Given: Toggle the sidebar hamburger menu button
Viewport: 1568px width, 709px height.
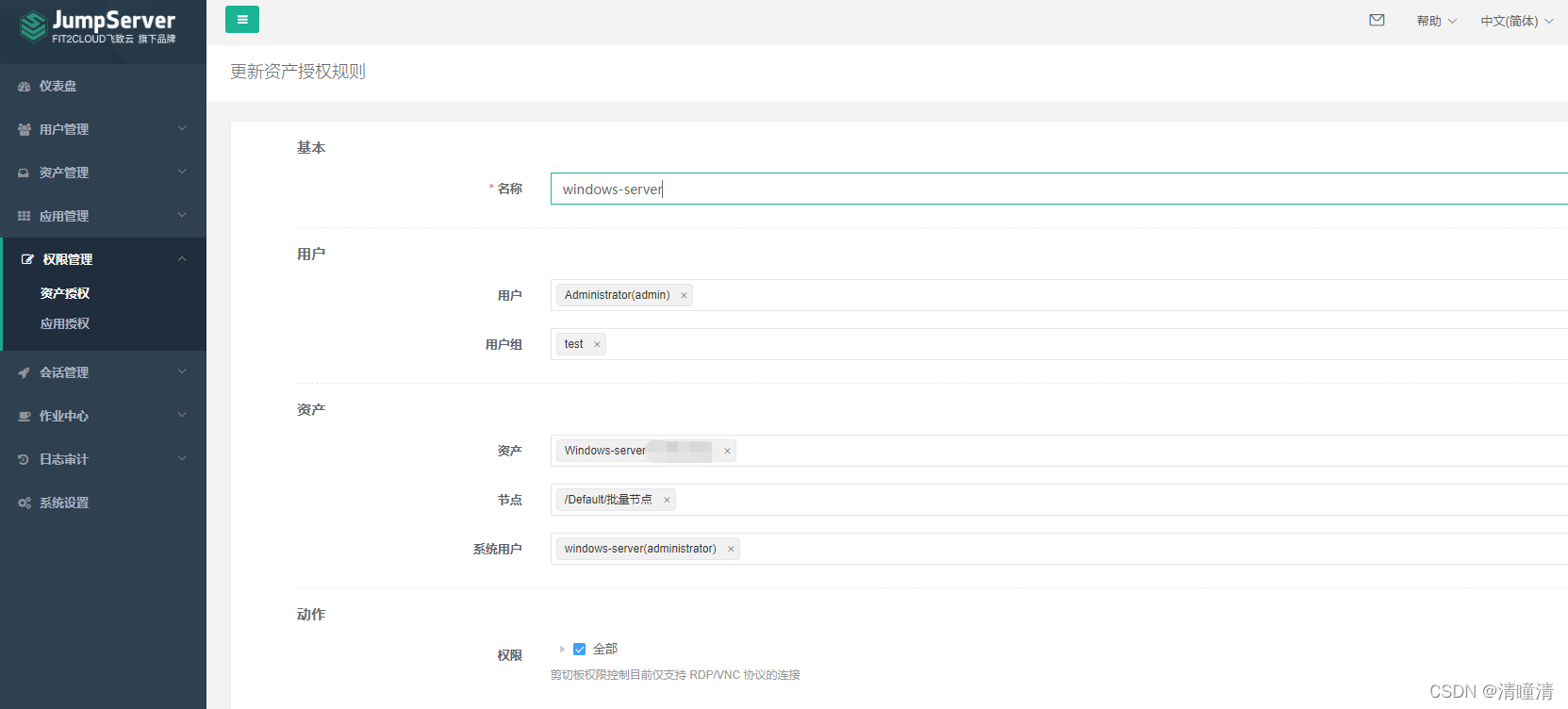Looking at the screenshot, I should (242, 20).
